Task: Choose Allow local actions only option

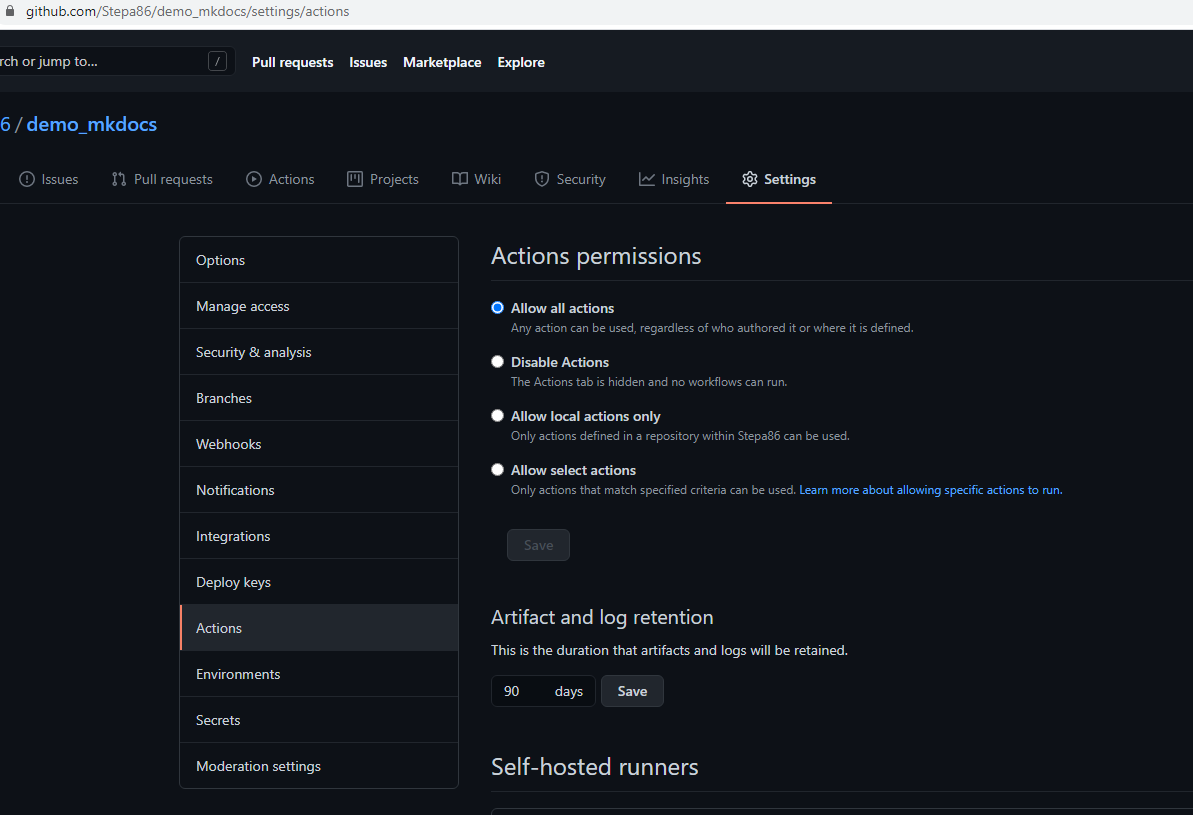Action: (x=497, y=416)
